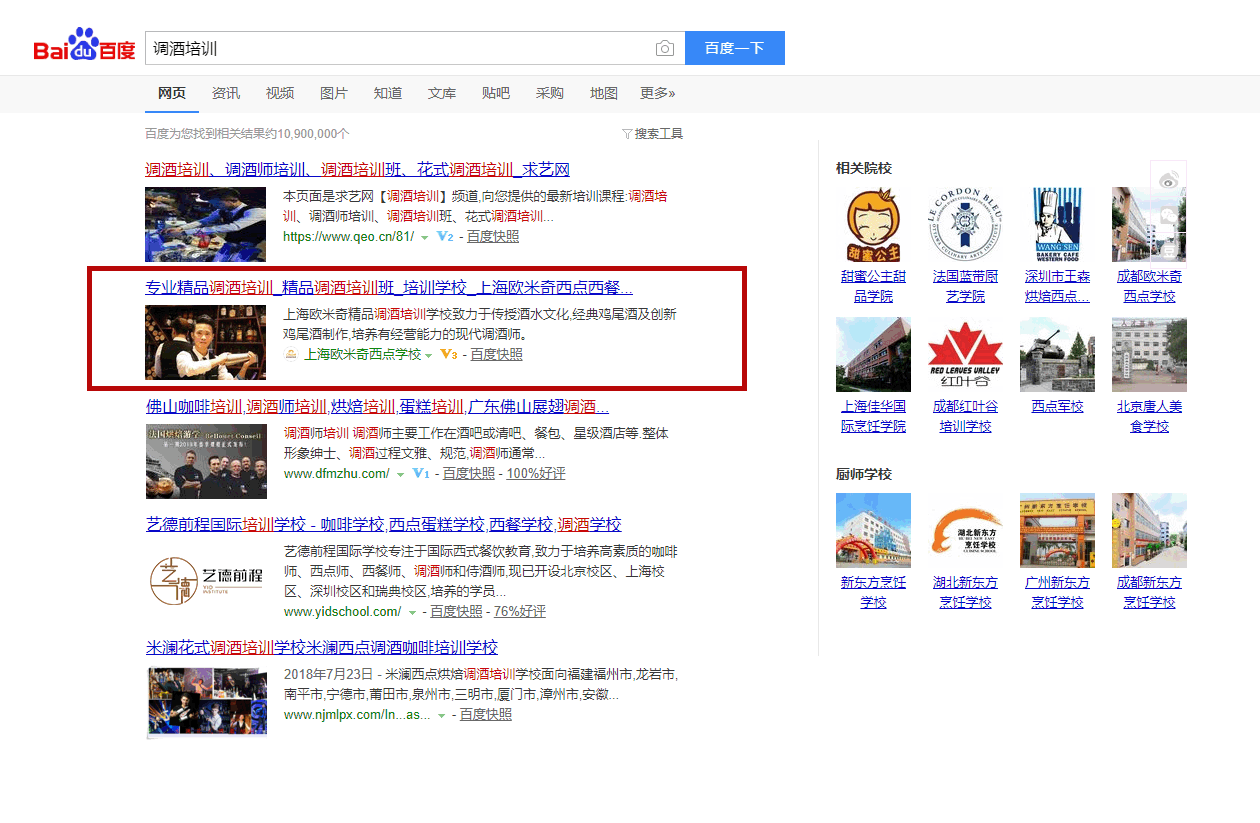Switch to the 资讯 tab

point(226,93)
